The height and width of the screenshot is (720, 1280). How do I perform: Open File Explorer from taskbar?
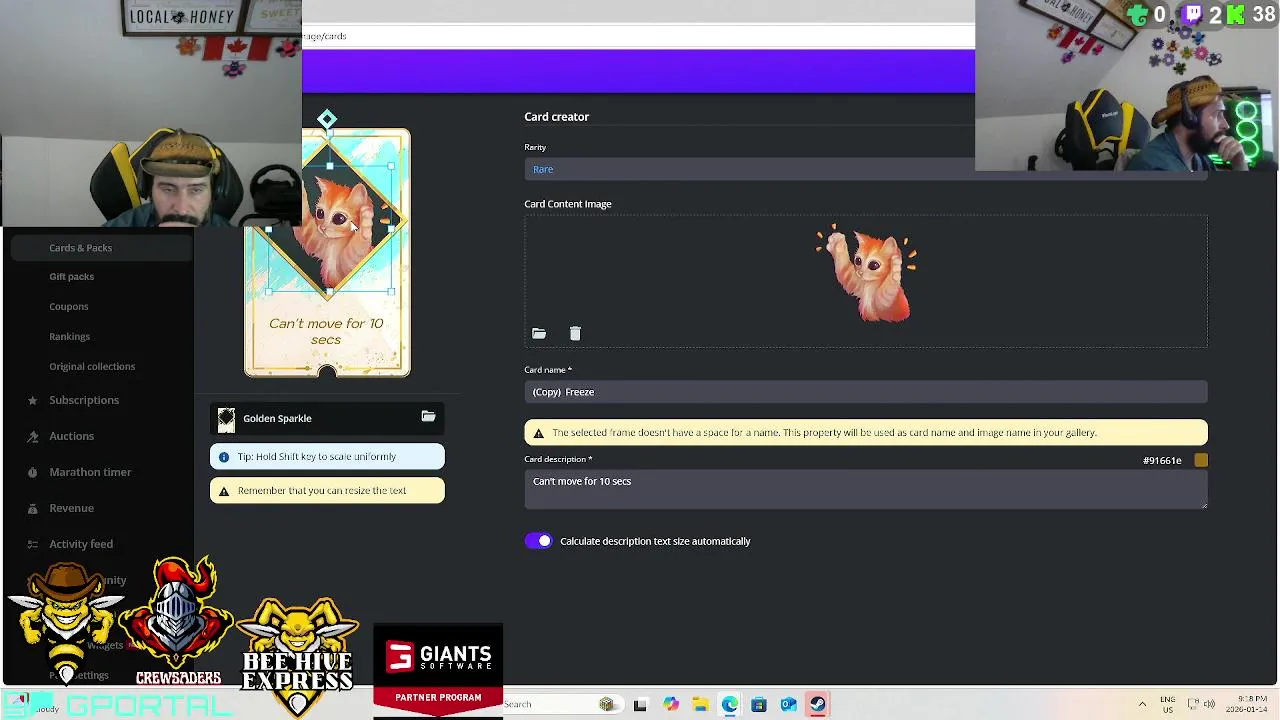(x=700, y=704)
